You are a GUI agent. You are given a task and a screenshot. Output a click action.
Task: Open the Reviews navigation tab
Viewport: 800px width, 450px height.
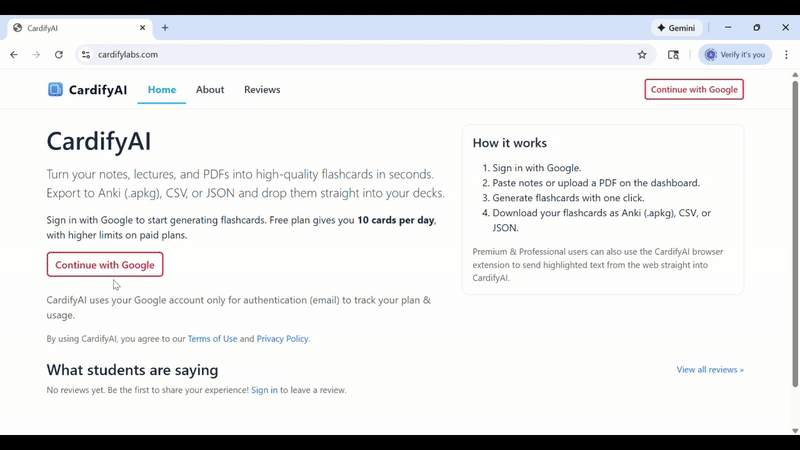pos(262,89)
